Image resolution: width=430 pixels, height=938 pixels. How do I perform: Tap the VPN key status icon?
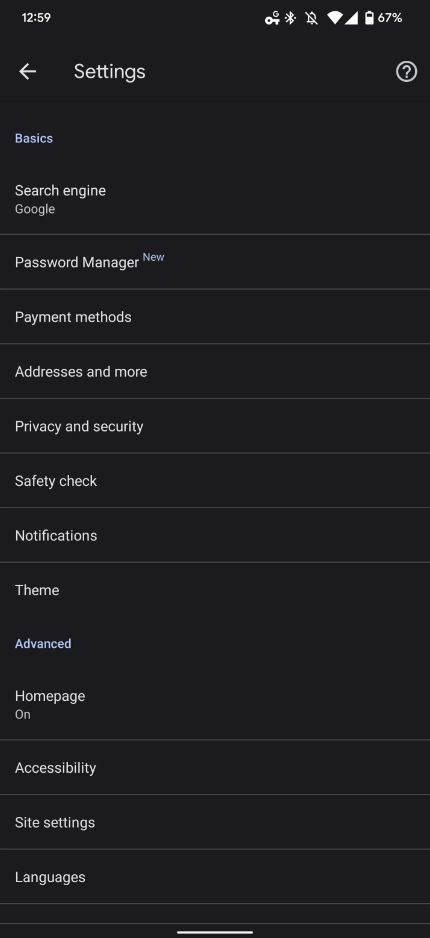272,18
